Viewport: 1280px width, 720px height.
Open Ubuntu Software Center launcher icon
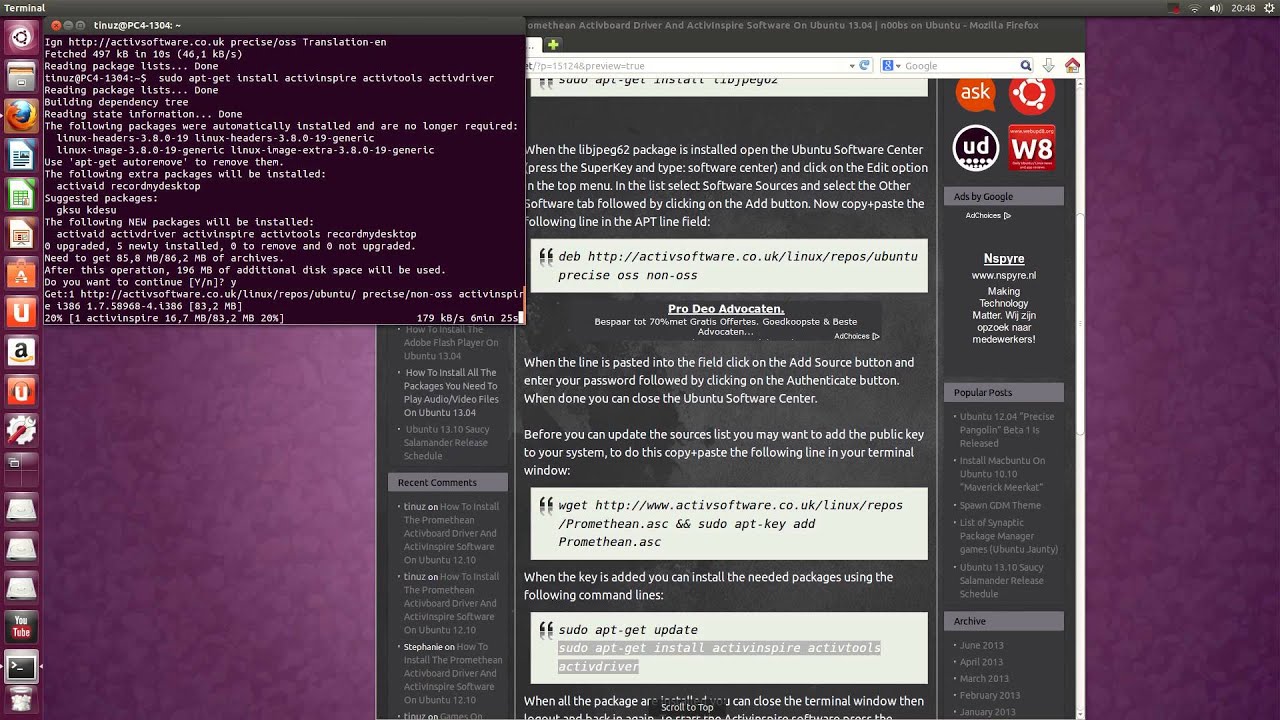click(x=21, y=273)
